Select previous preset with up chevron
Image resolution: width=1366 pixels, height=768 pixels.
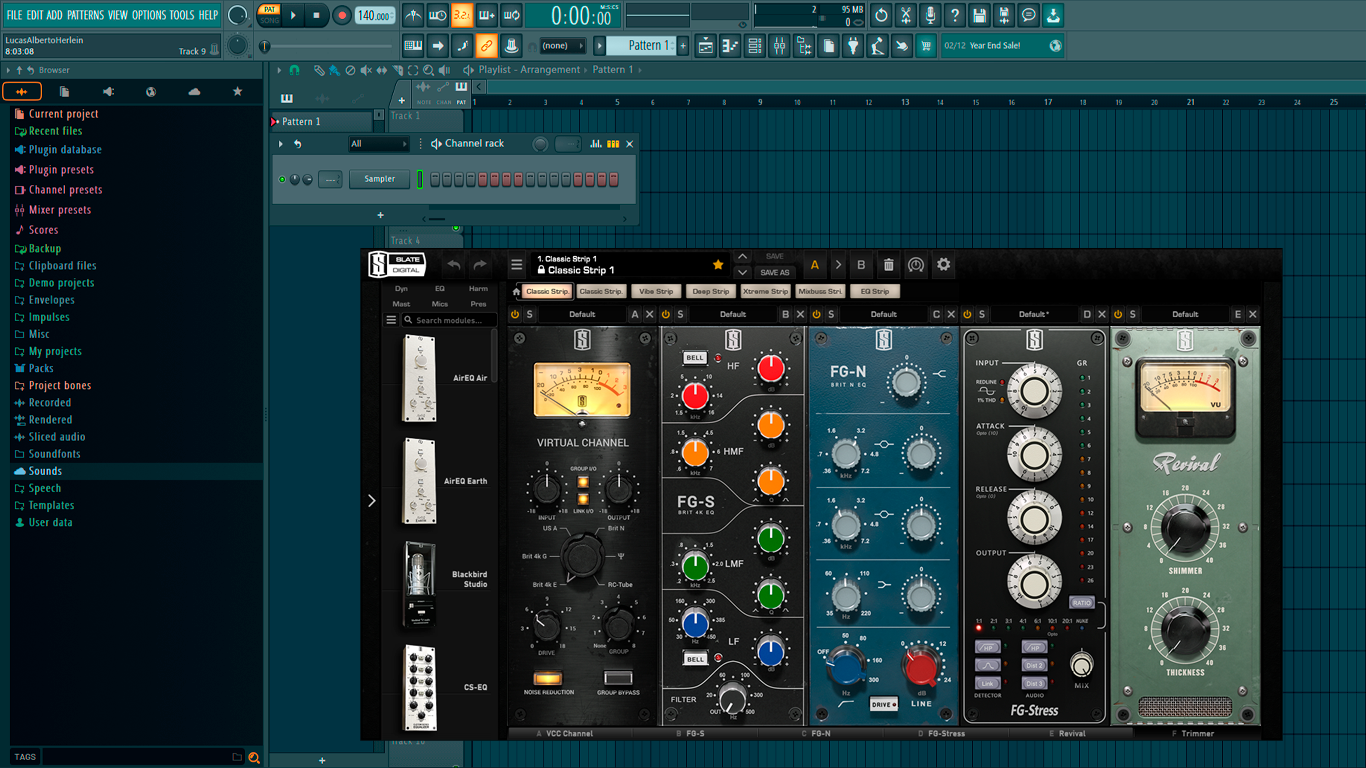pos(742,257)
